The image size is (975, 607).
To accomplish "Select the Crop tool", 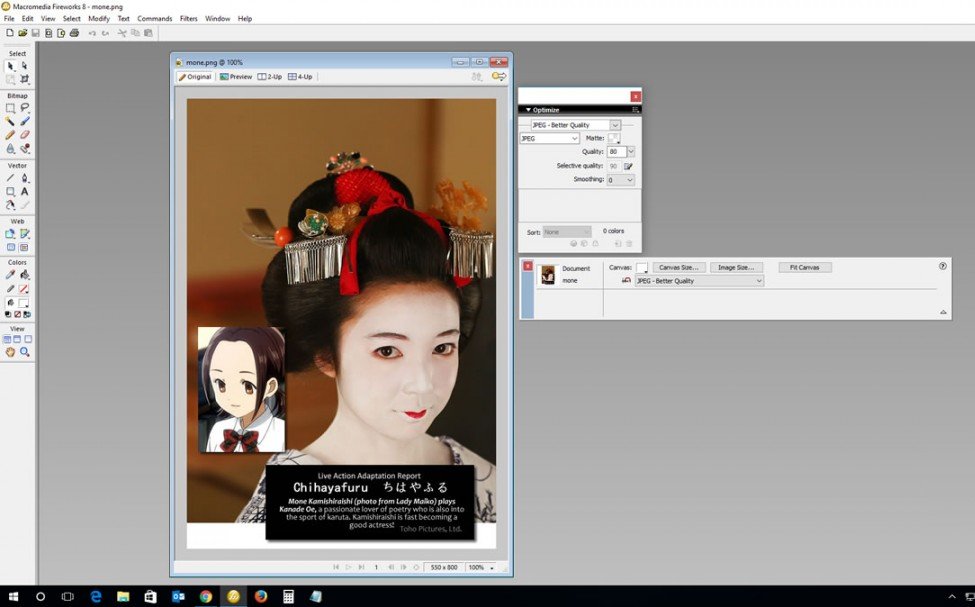I will tap(25, 79).
